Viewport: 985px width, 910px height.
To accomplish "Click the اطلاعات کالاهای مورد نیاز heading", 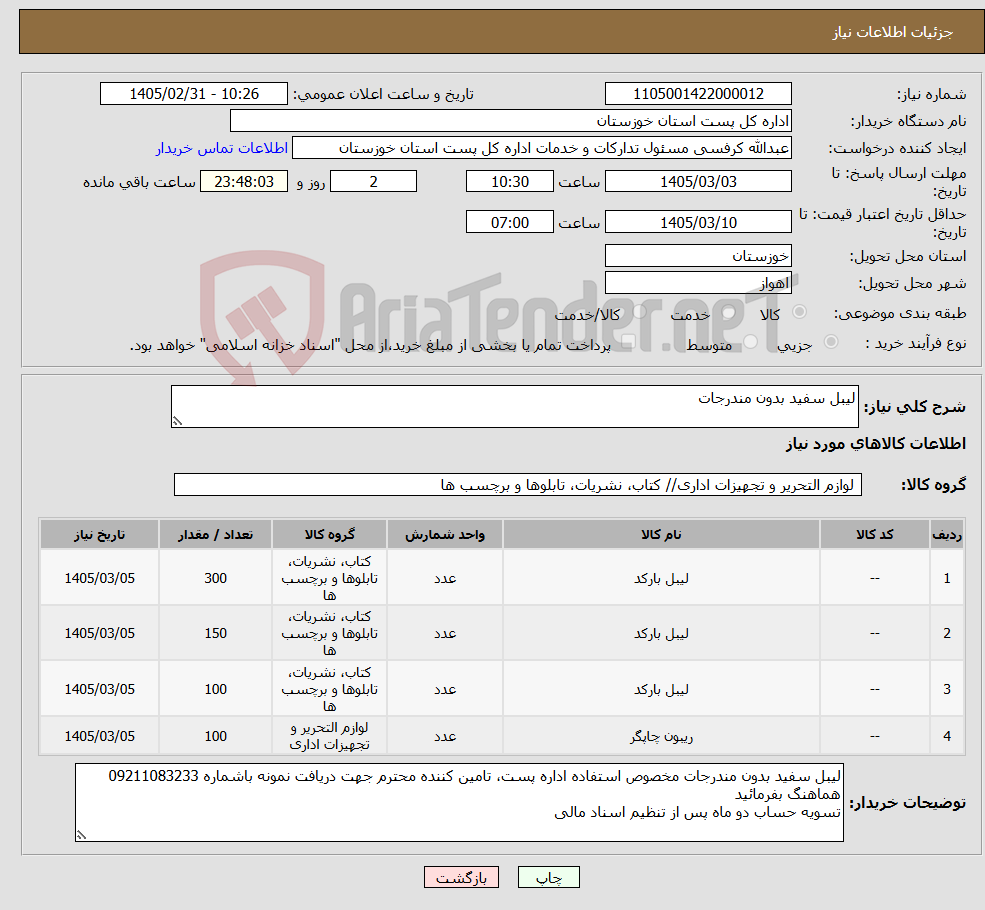I will (x=876, y=443).
